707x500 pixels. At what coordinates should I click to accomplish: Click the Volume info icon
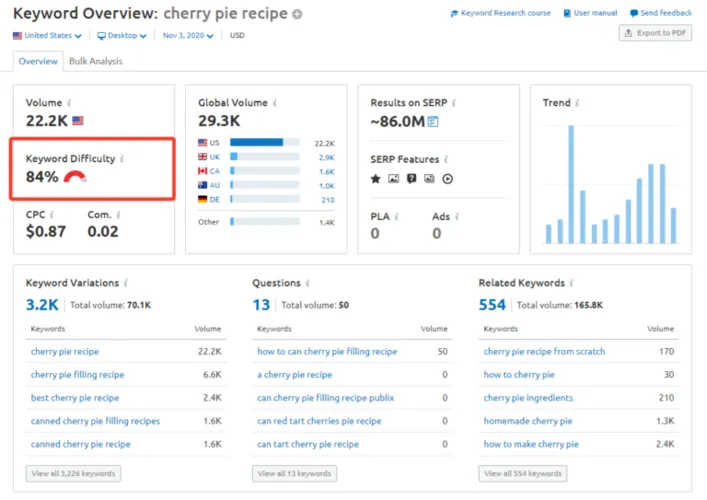(x=69, y=103)
